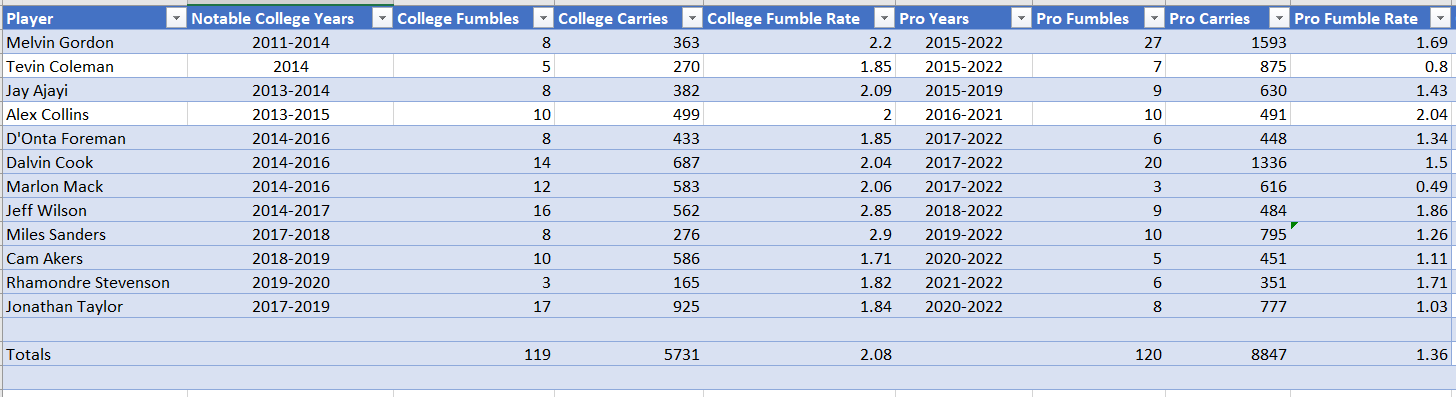Click Dalvin Cook's pro carries value 1336

pos(1228,162)
